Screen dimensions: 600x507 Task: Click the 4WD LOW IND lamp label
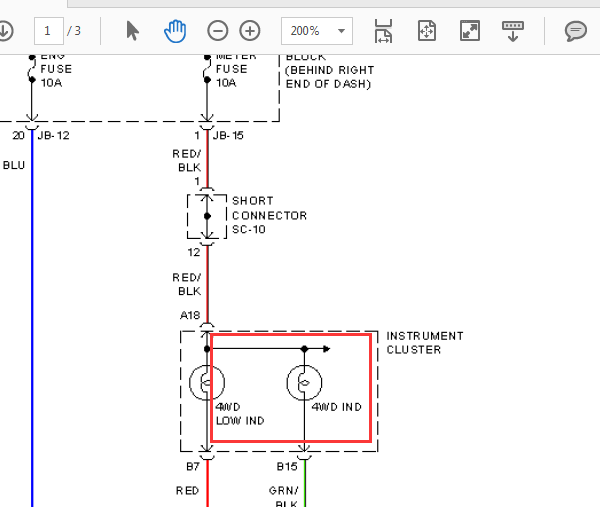(240, 414)
